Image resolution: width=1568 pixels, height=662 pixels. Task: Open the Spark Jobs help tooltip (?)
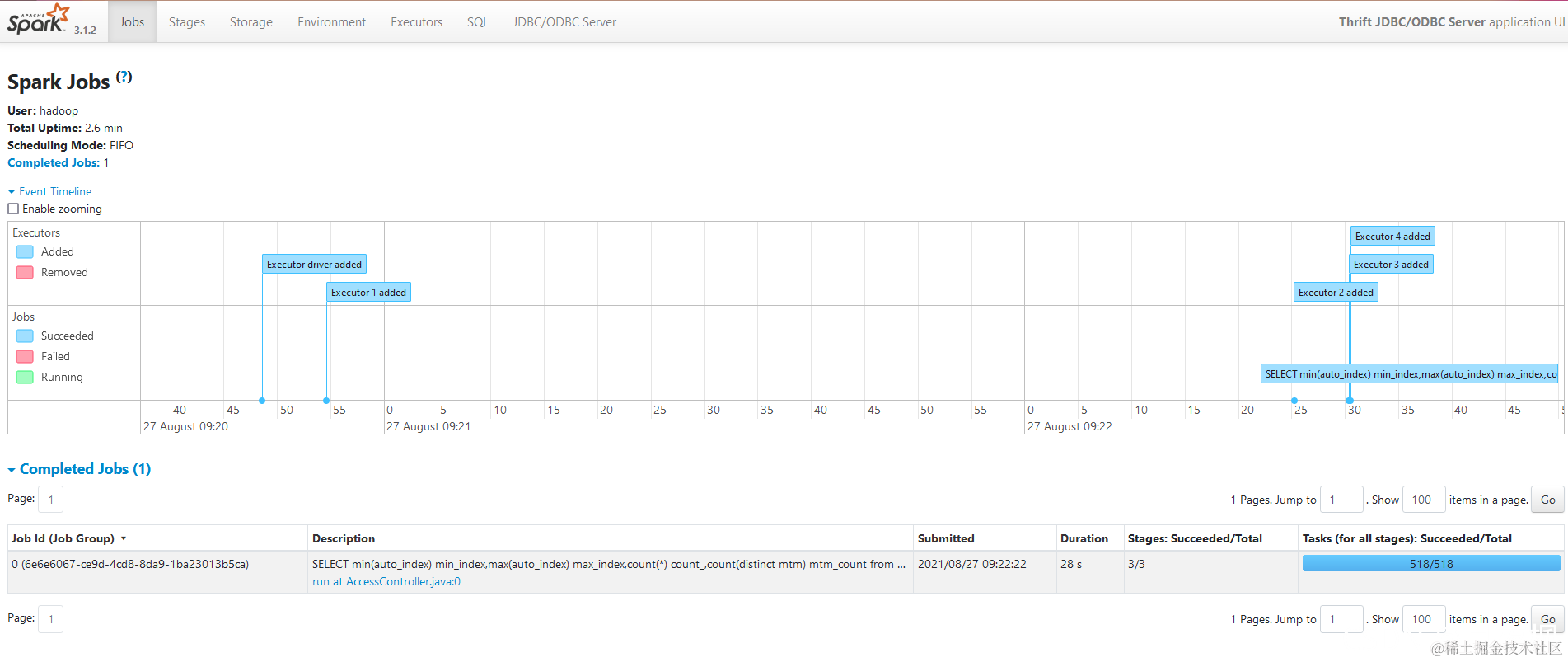pyautogui.click(x=124, y=77)
